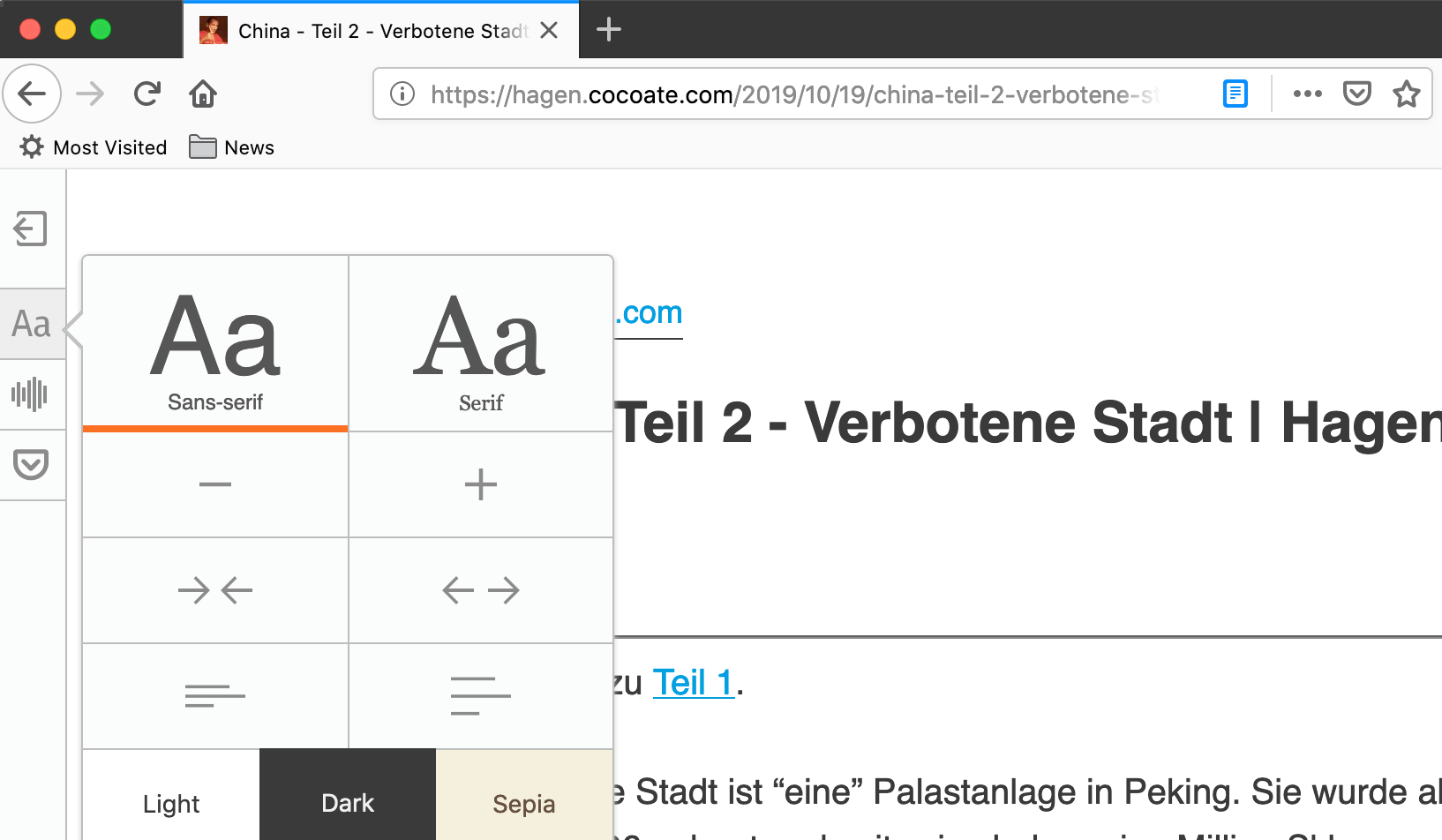Open the News bookmarks folder

(231, 146)
